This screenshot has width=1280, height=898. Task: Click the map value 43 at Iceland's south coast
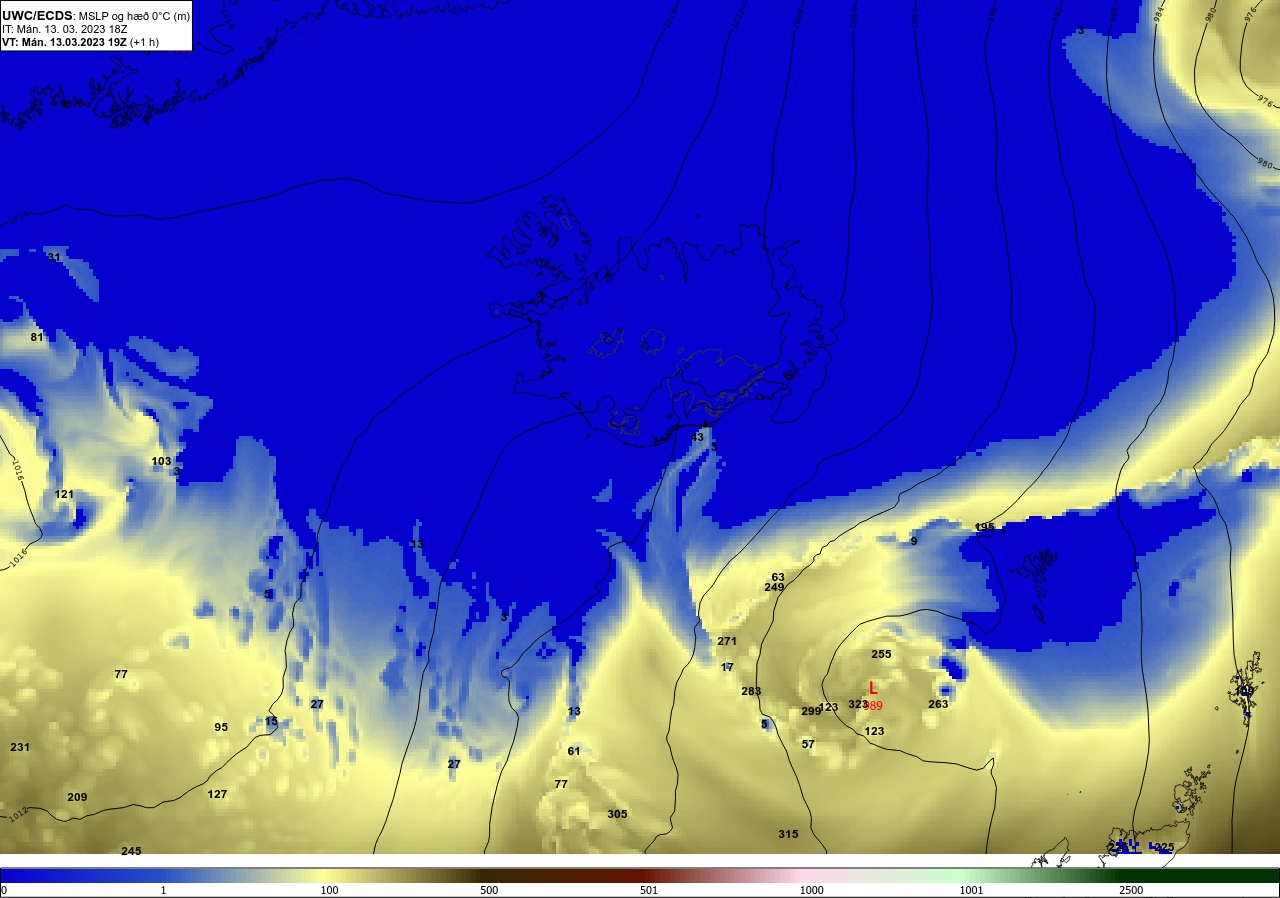[697, 437]
